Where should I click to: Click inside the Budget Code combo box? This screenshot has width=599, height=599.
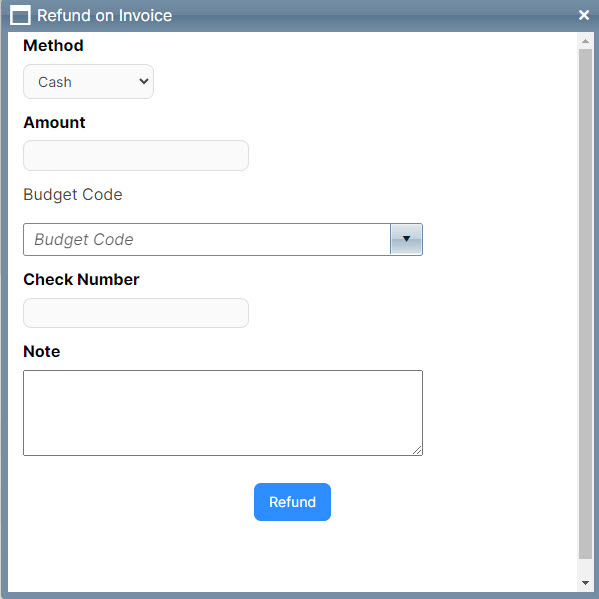[x=207, y=240]
